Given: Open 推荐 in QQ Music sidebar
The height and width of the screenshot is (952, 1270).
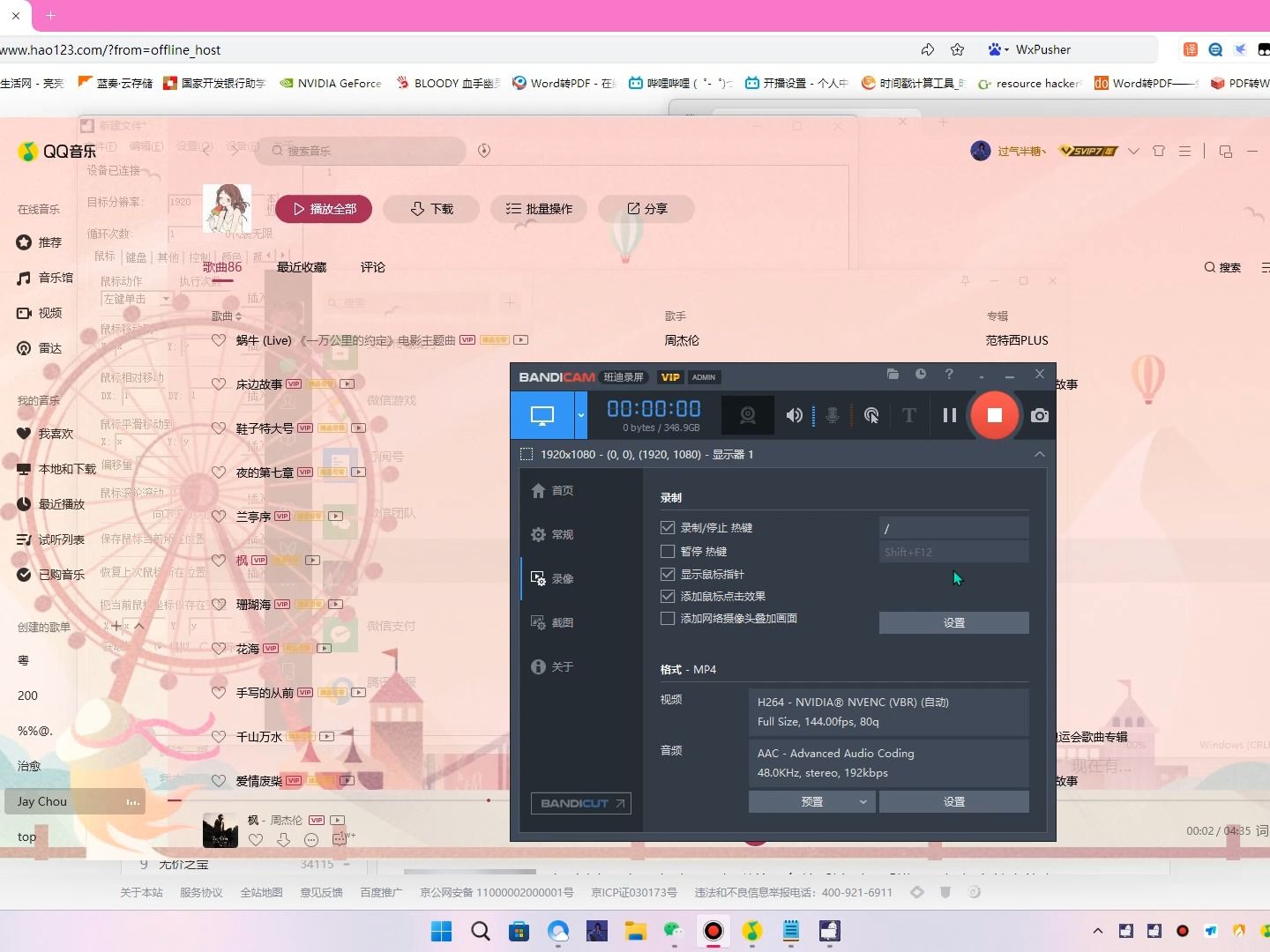Looking at the screenshot, I should tap(40, 242).
